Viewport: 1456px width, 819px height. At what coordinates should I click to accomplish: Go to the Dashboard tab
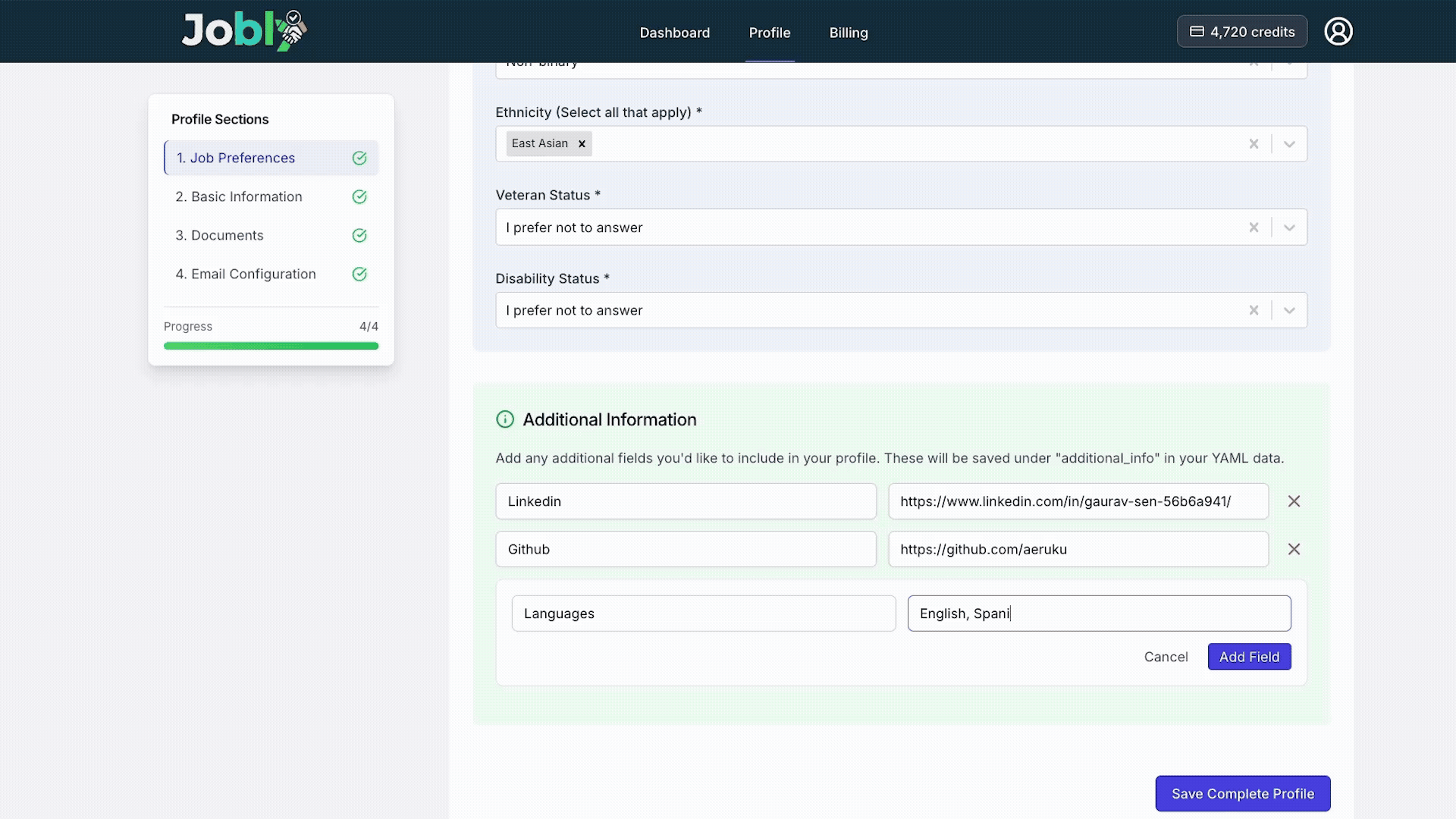(x=674, y=33)
